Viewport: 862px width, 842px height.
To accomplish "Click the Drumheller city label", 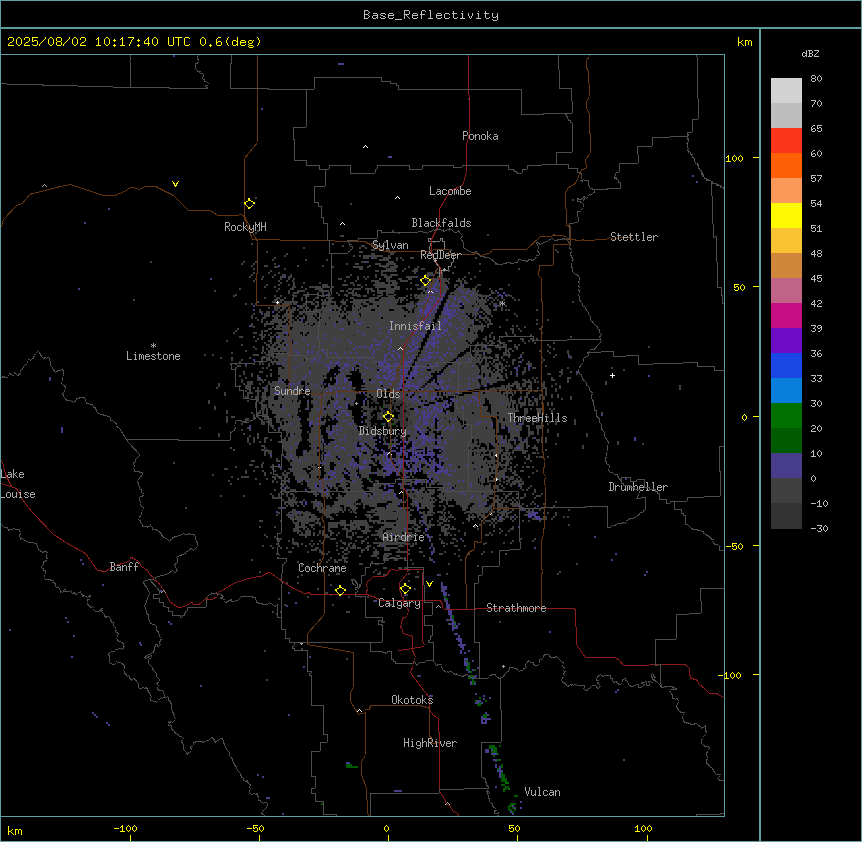I will (x=638, y=487).
